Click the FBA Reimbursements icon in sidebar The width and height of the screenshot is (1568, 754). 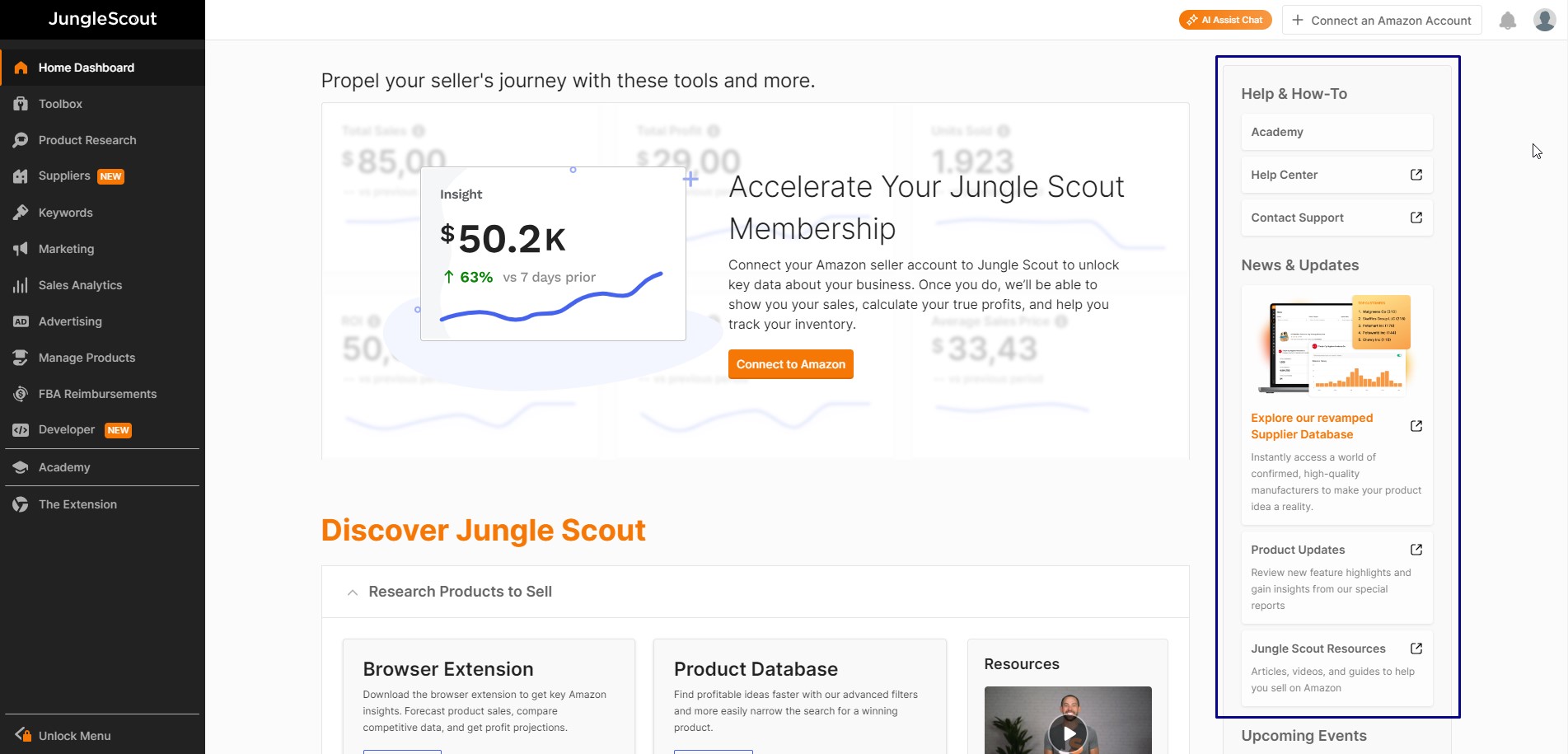21,394
